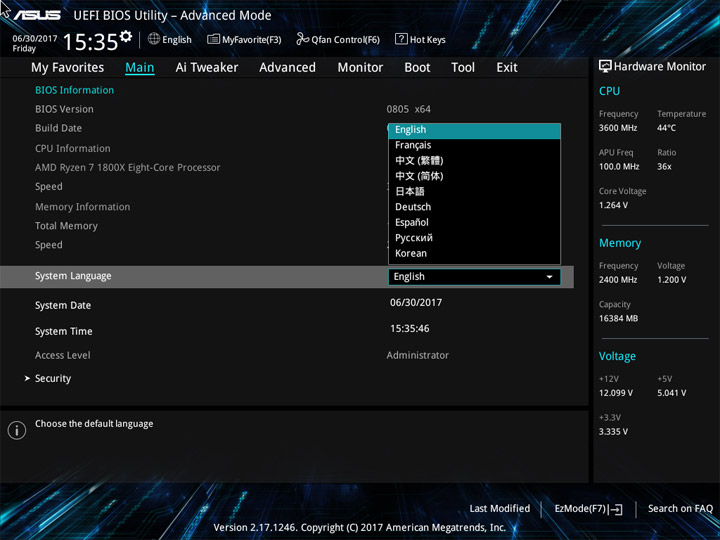The width and height of the screenshot is (720, 540).
Task: Switch to the Boot tab
Action: [x=417, y=68]
